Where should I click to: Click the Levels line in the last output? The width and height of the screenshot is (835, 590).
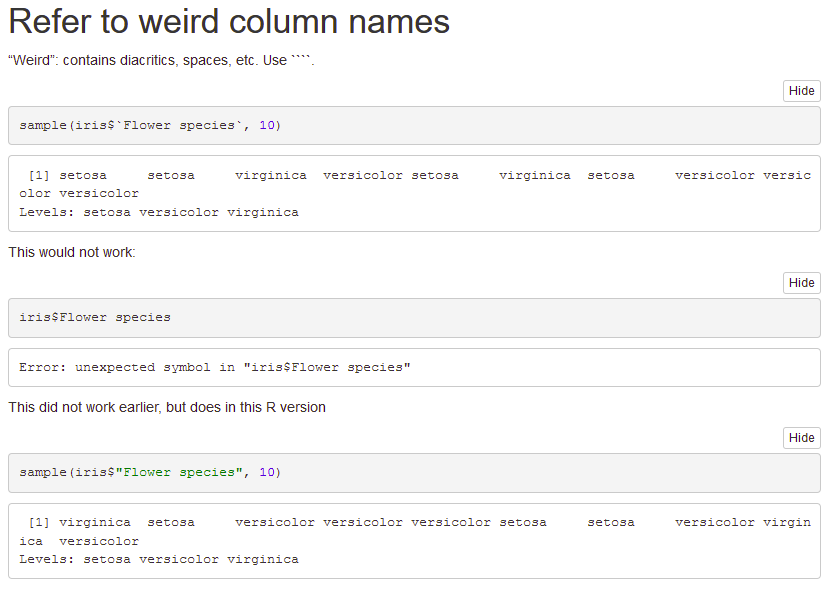(158, 559)
